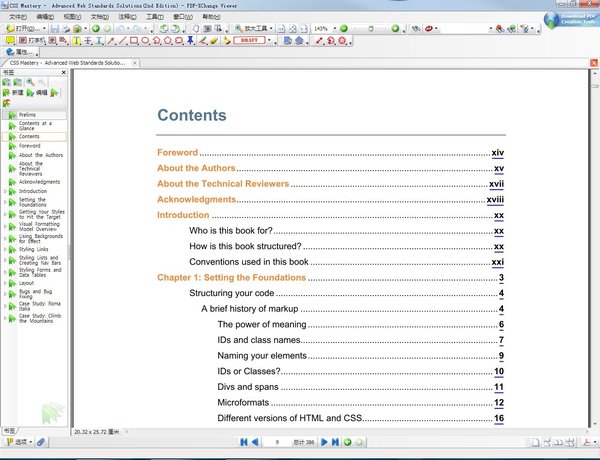Select the Line drawing tool
Viewport: 600px width, 460px height.
122,40
